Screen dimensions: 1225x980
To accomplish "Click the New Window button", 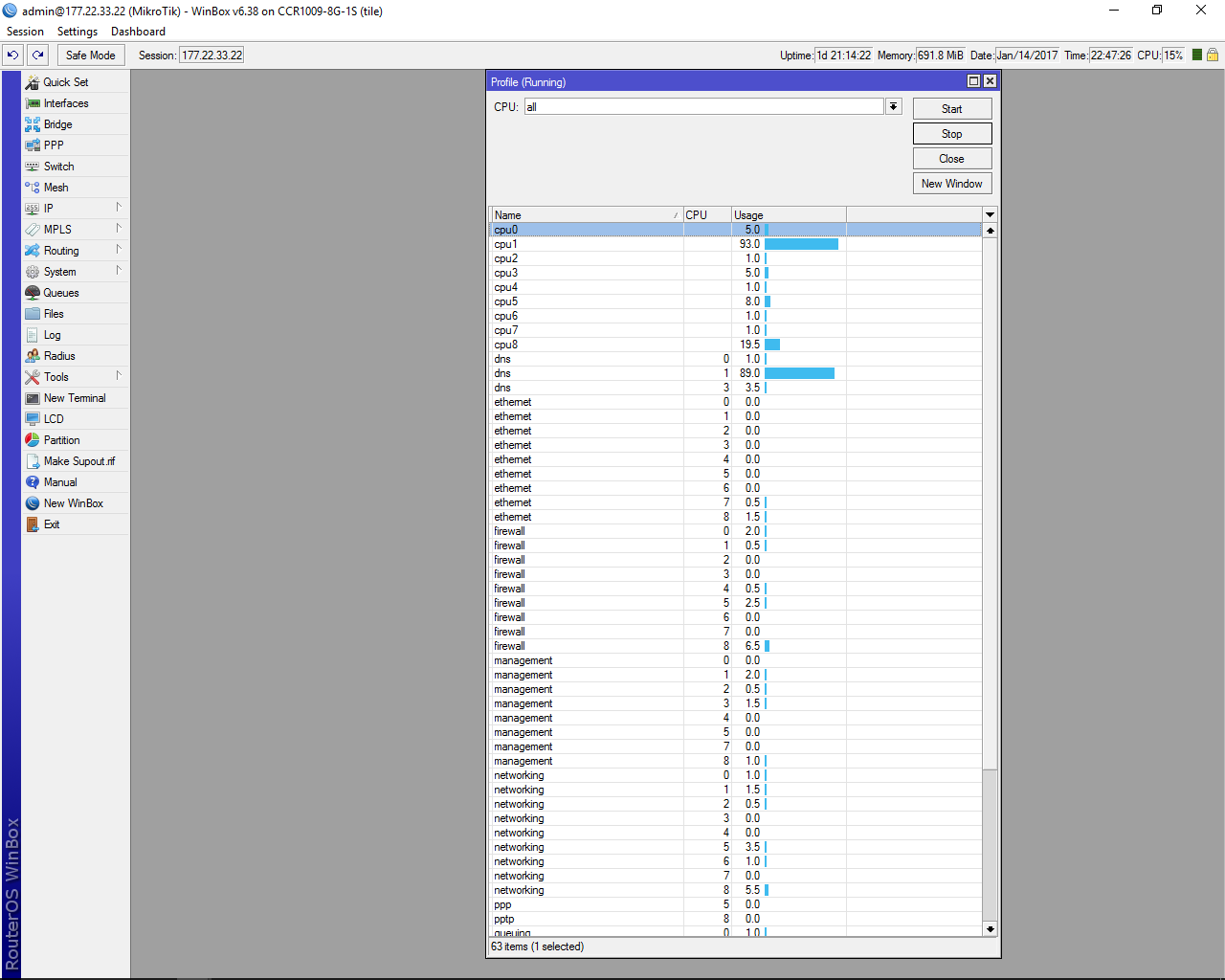I will point(952,184).
